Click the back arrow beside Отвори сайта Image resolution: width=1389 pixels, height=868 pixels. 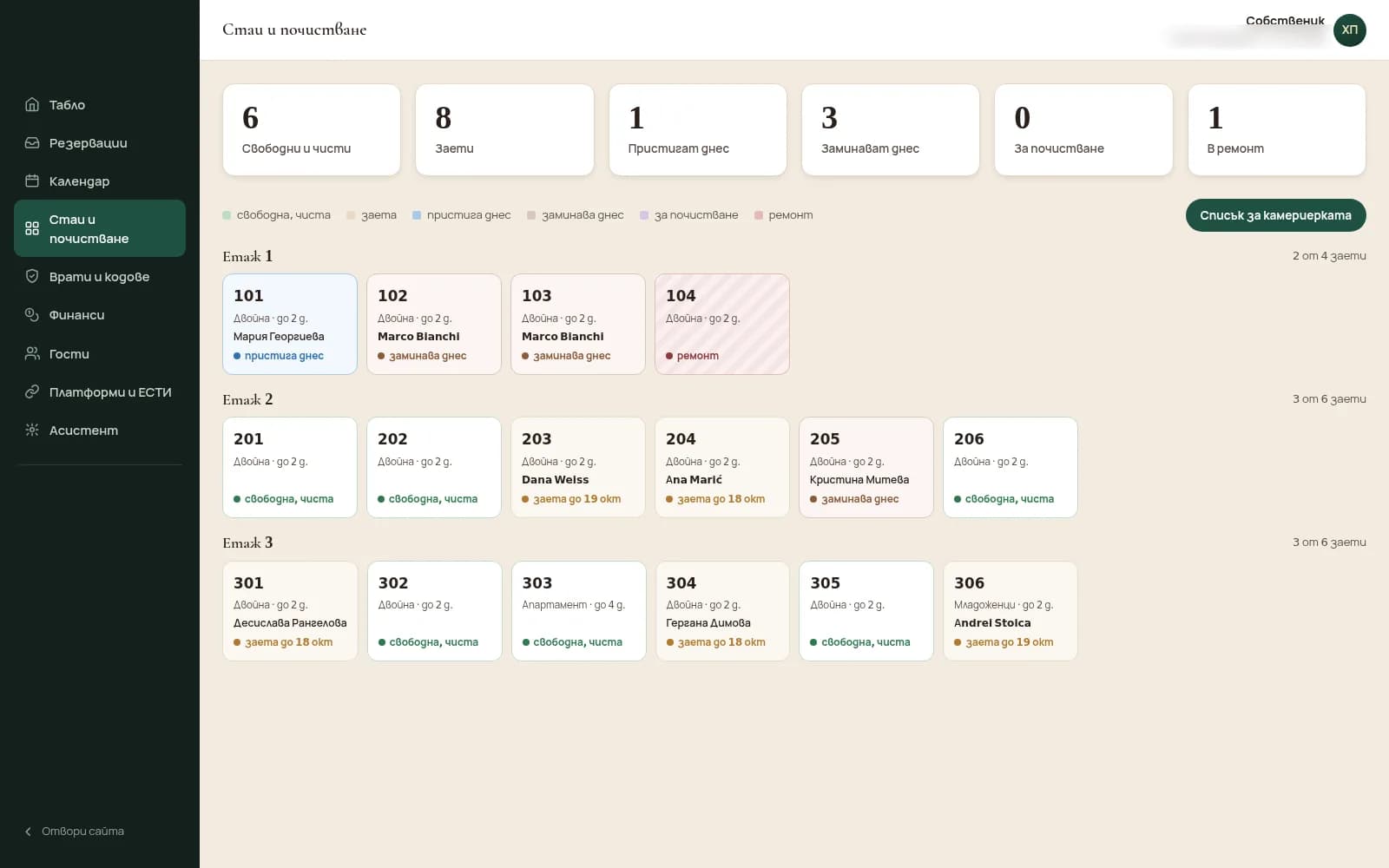pyautogui.click(x=28, y=832)
